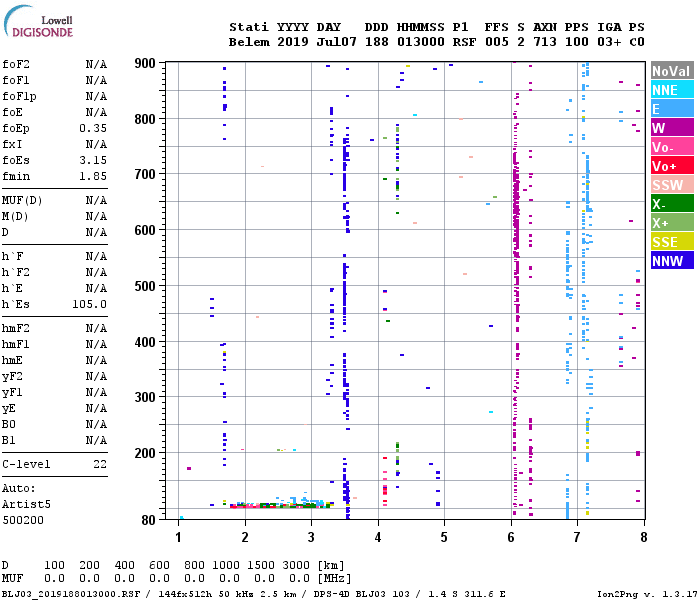Click the B1 parameter label
This screenshot has width=700, height=600.
click(9, 441)
